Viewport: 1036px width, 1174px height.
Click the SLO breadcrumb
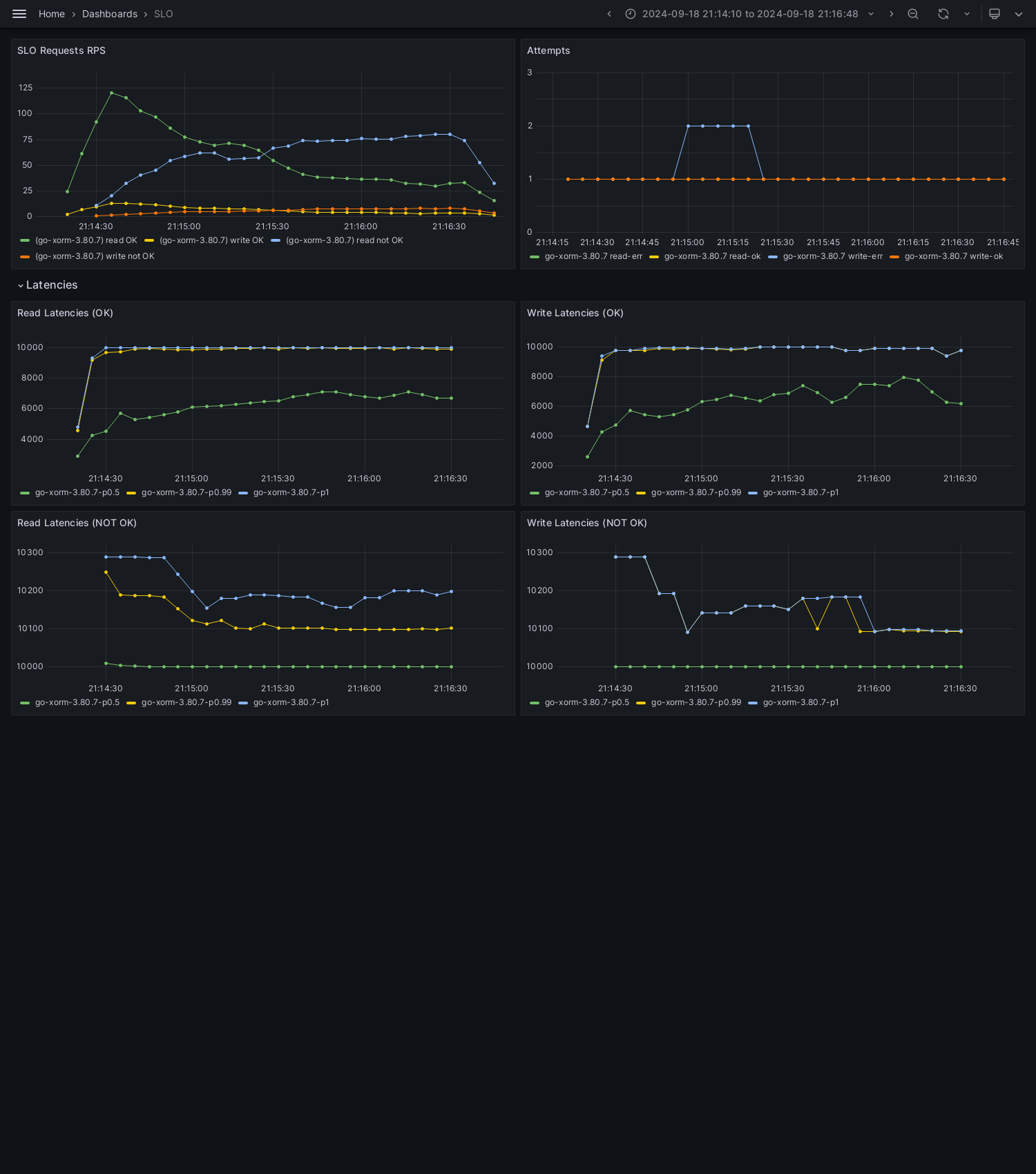pos(164,14)
